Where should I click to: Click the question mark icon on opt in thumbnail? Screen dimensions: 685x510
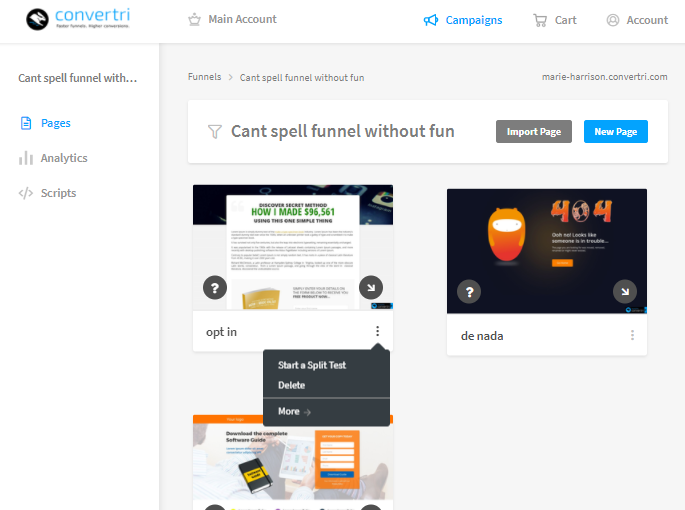click(215, 288)
